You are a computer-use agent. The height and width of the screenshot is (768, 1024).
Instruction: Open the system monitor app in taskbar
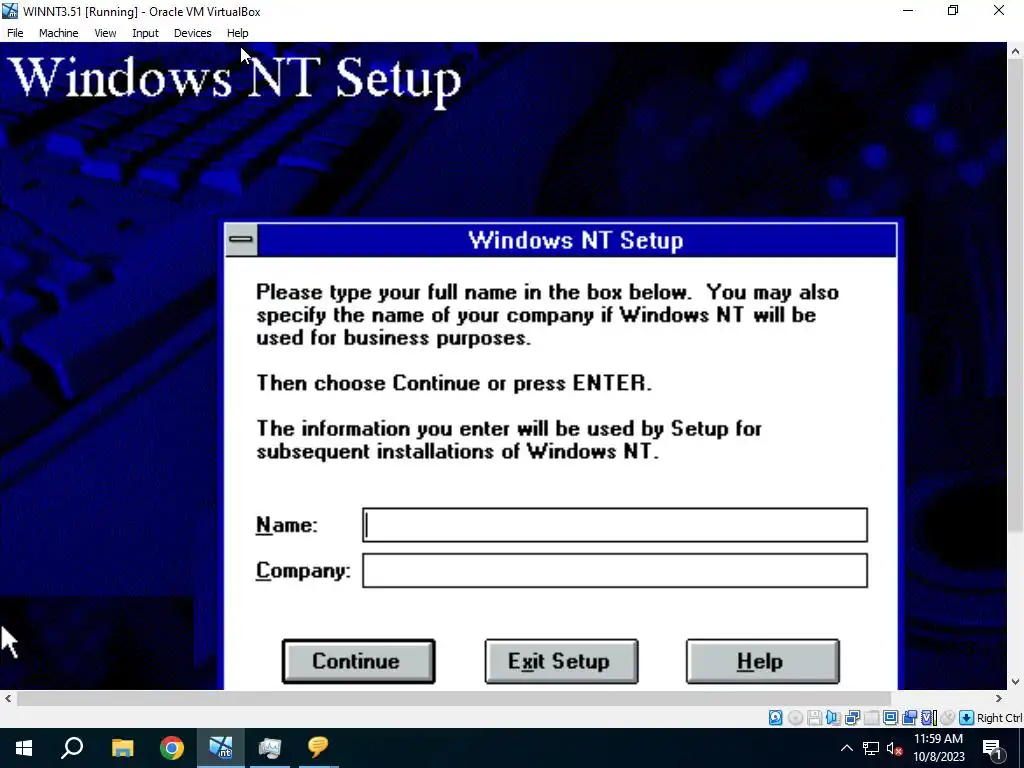click(x=270, y=748)
